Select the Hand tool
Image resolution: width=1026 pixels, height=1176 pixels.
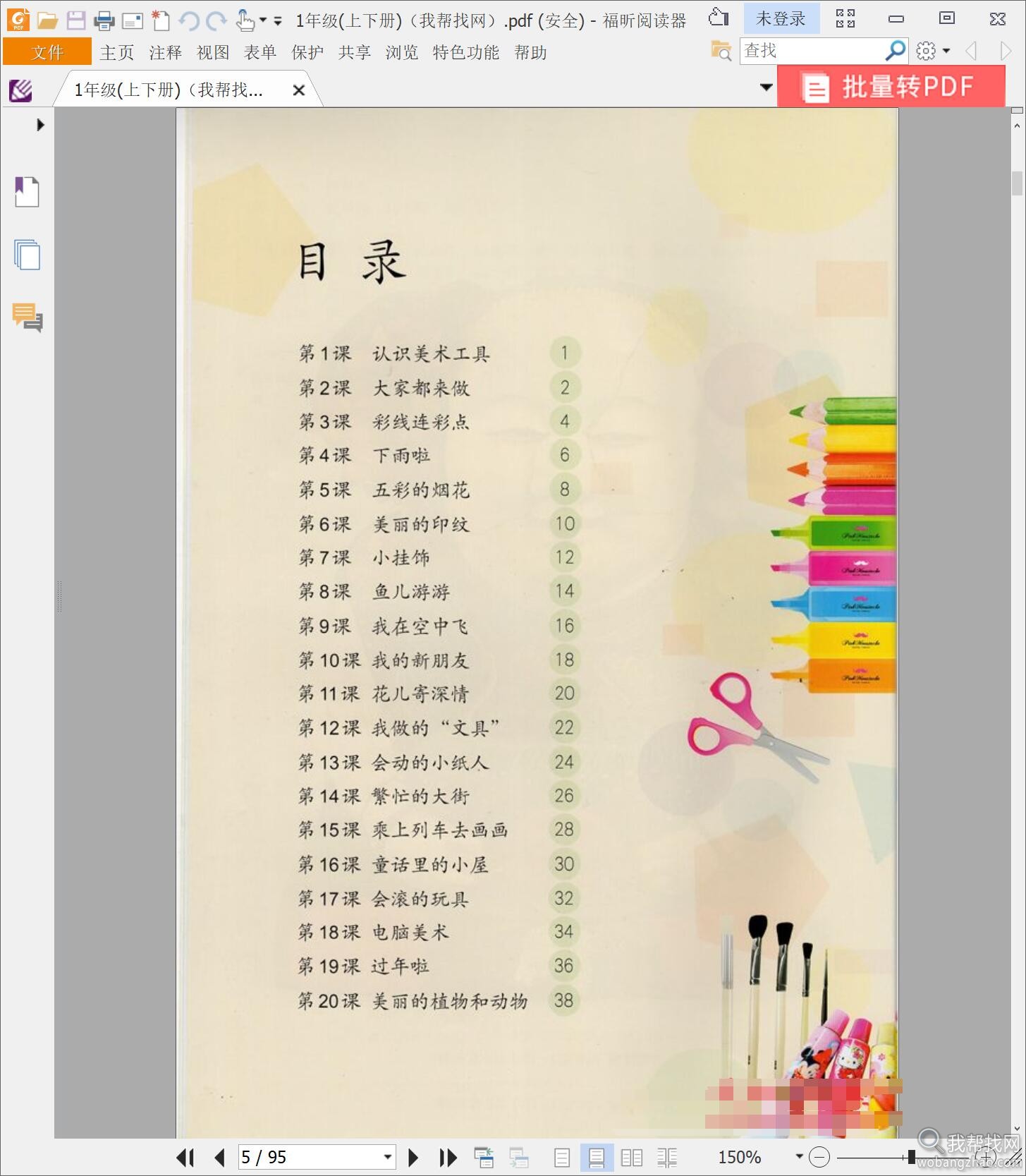[245, 20]
